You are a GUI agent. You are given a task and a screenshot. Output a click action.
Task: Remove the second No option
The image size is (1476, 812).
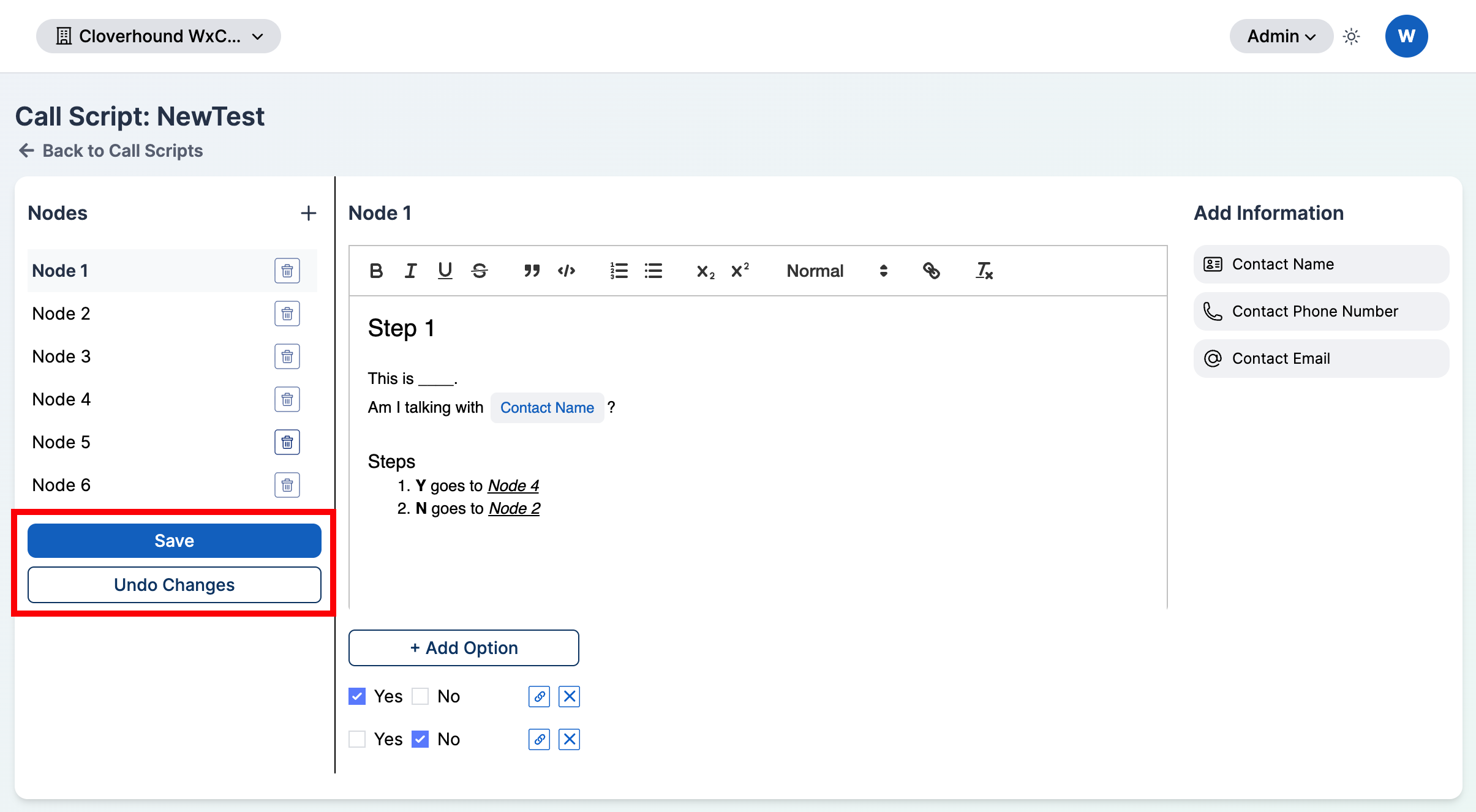570,739
